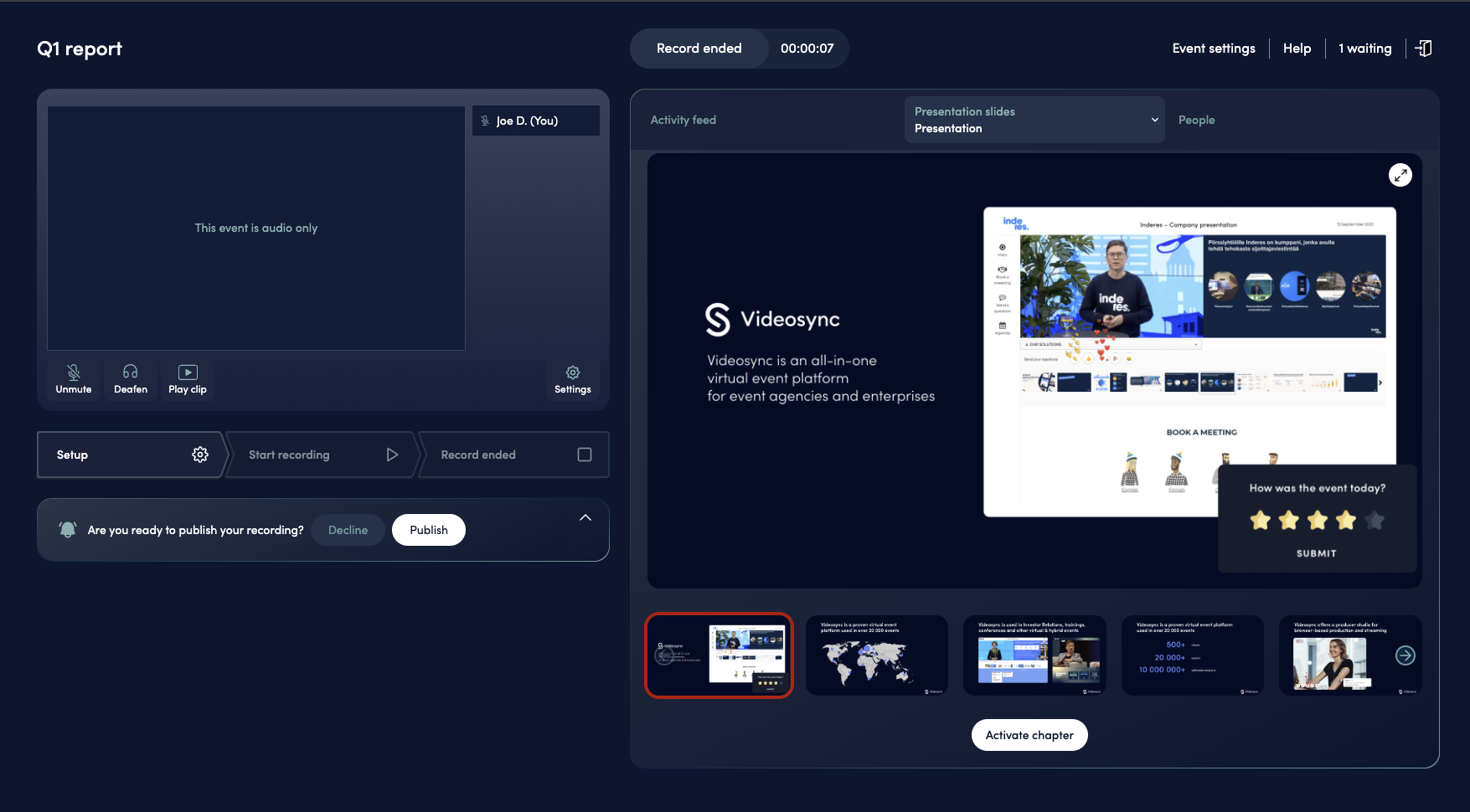Image resolution: width=1470 pixels, height=812 pixels.
Task: Unmute the microphone
Action: [x=74, y=379]
